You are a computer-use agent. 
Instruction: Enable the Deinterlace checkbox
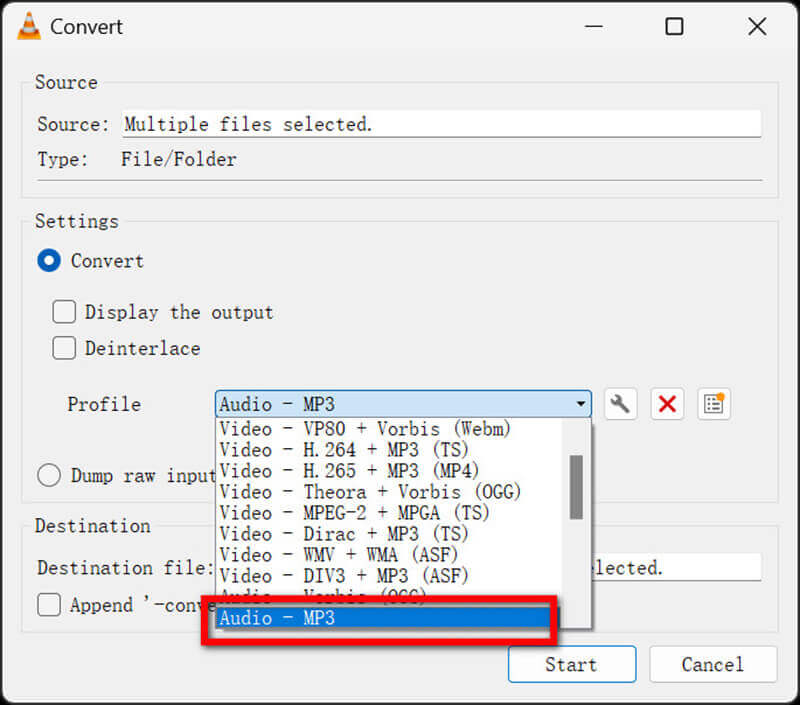tap(64, 348)
